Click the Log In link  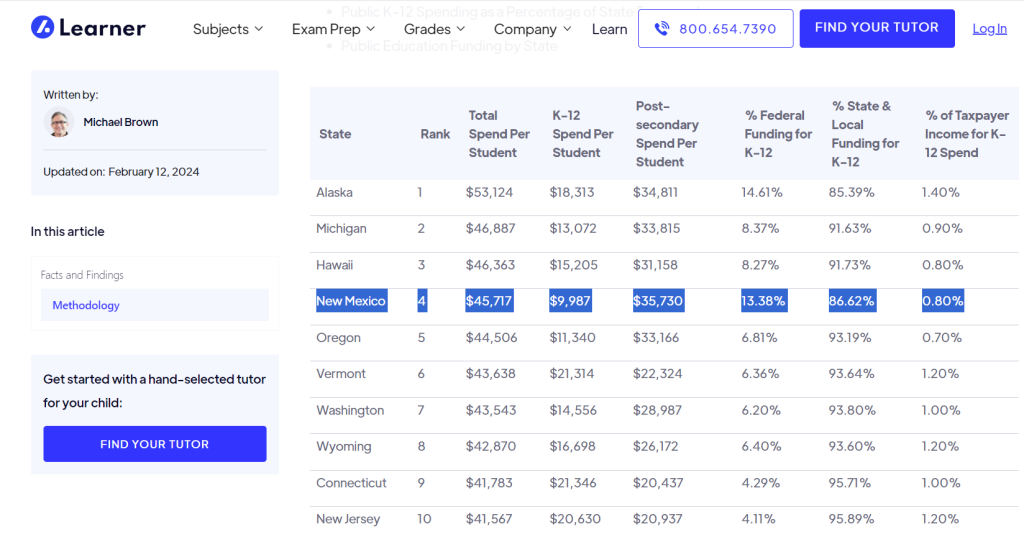point(989,29)
